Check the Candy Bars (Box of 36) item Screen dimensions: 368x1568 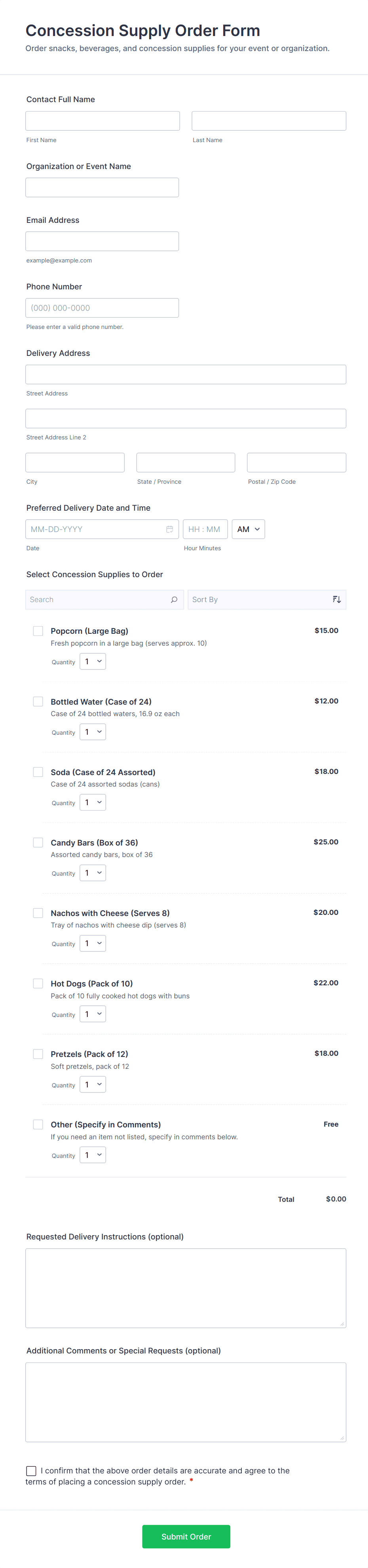38,842
